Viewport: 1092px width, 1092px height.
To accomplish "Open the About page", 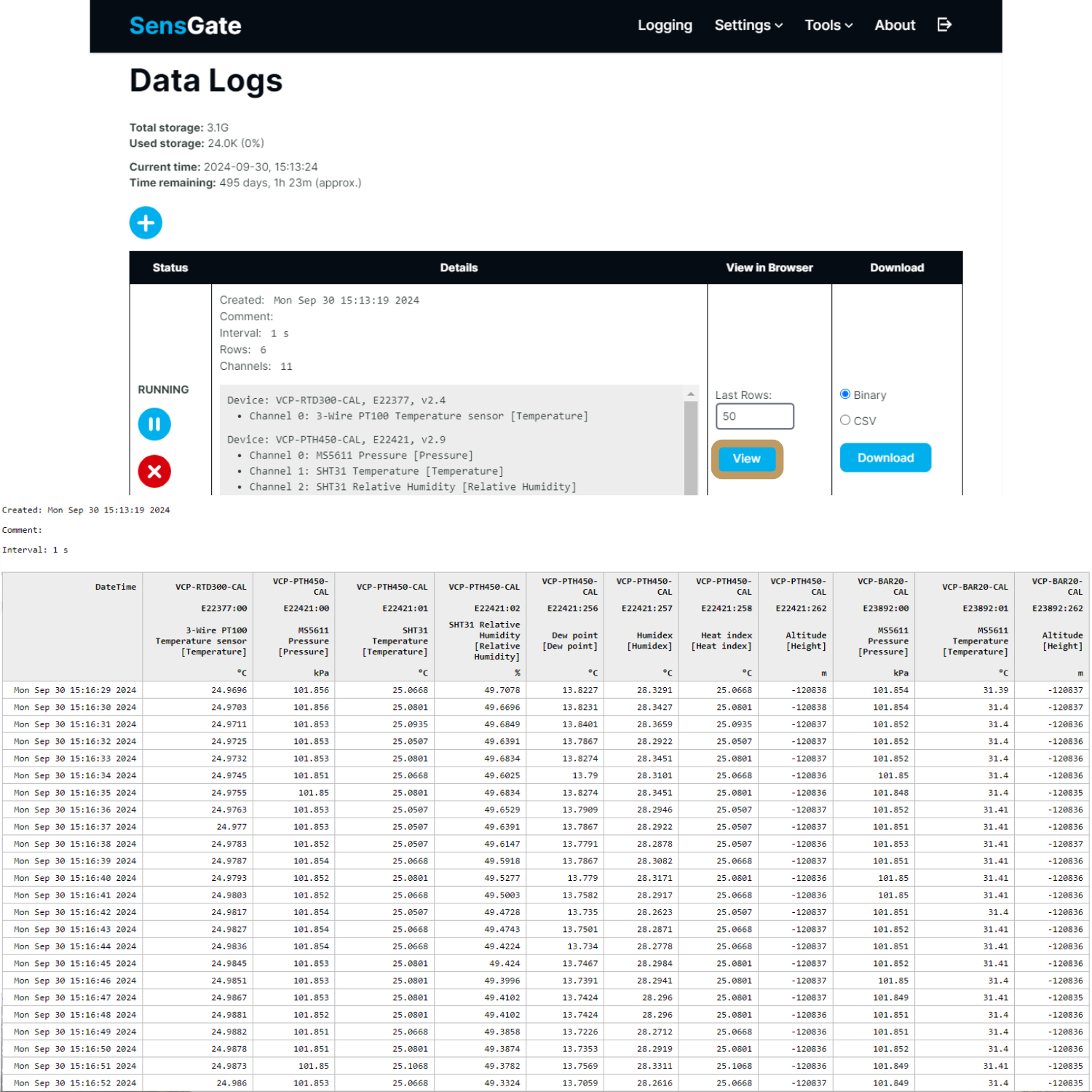I will [x=895, y=25].
